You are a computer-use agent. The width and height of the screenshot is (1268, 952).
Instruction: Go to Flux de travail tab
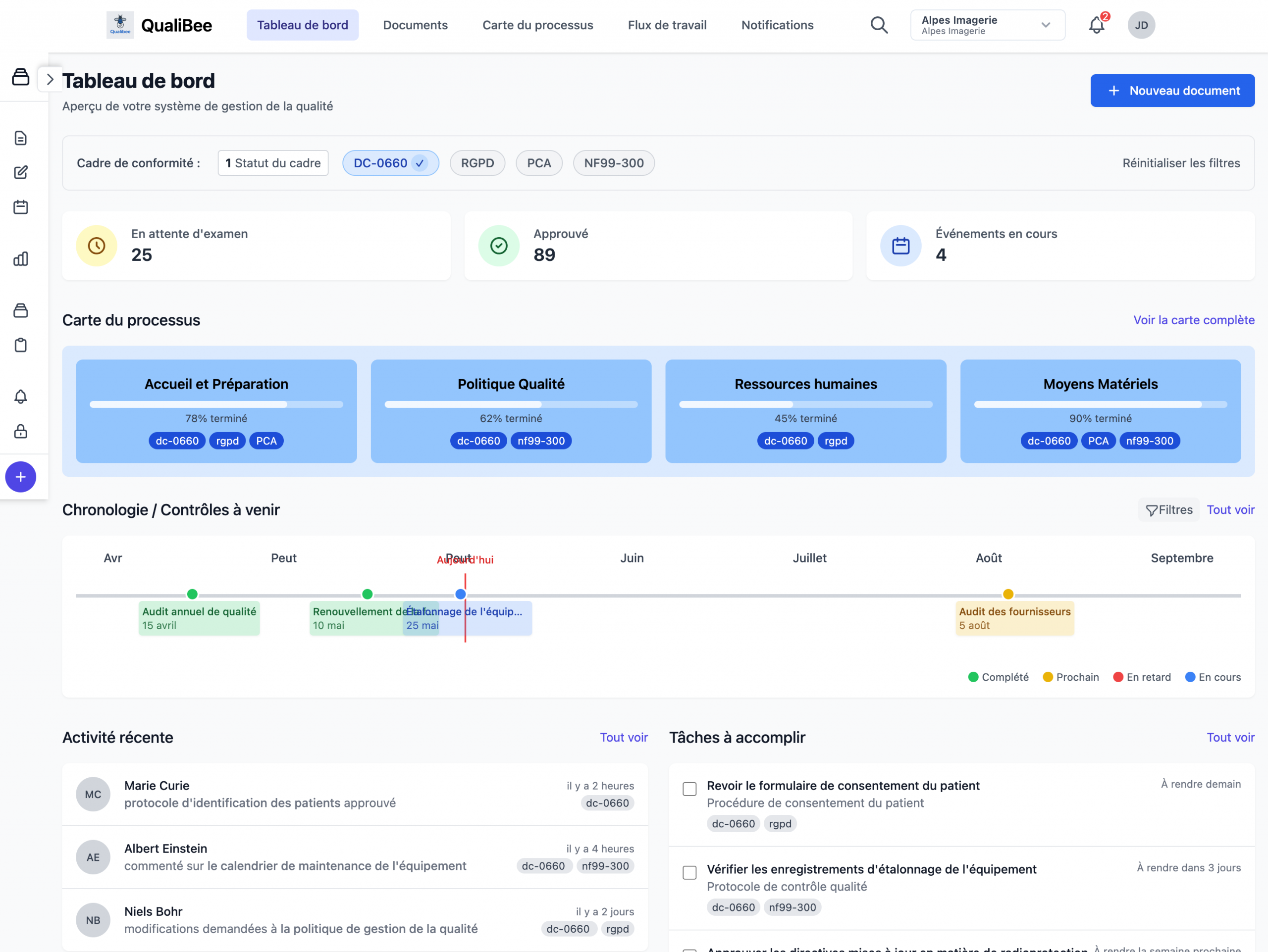coord(667,25)
